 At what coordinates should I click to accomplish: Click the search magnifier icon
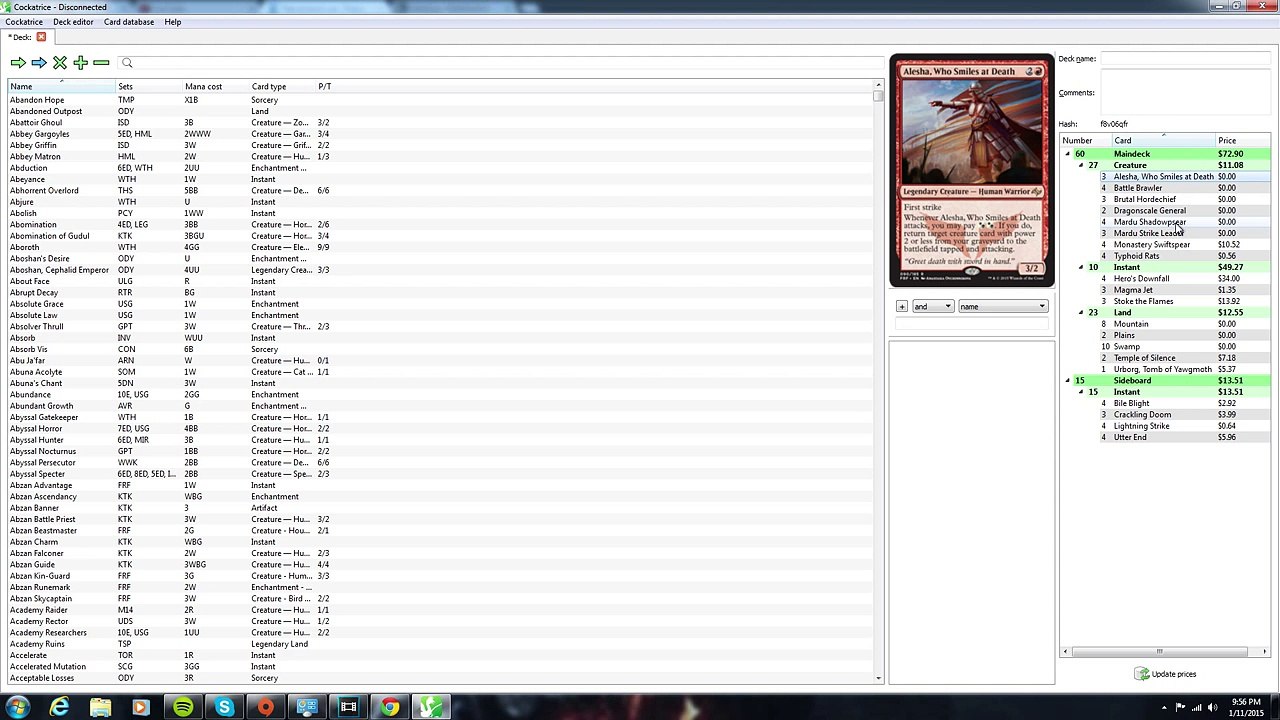[127, 63]
